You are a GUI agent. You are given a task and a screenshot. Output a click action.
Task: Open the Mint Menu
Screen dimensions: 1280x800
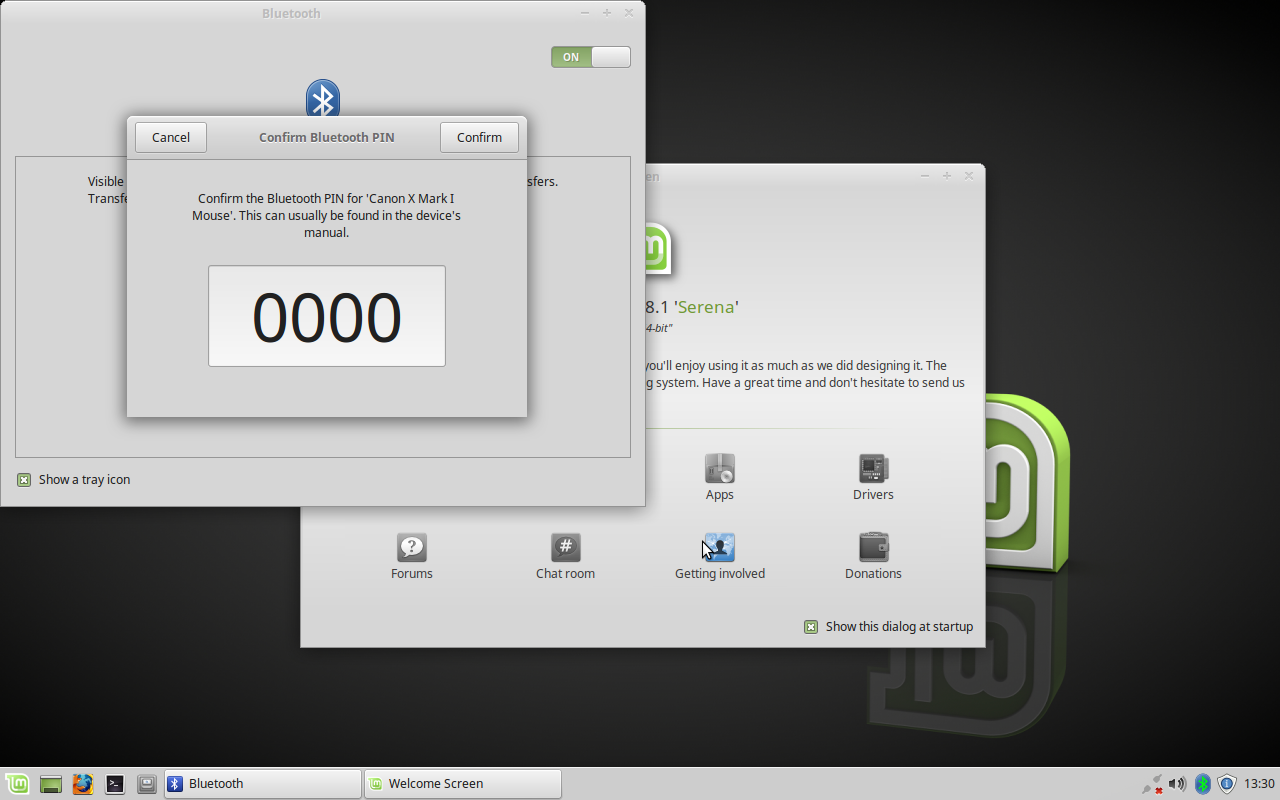click(x=17, y=784)
